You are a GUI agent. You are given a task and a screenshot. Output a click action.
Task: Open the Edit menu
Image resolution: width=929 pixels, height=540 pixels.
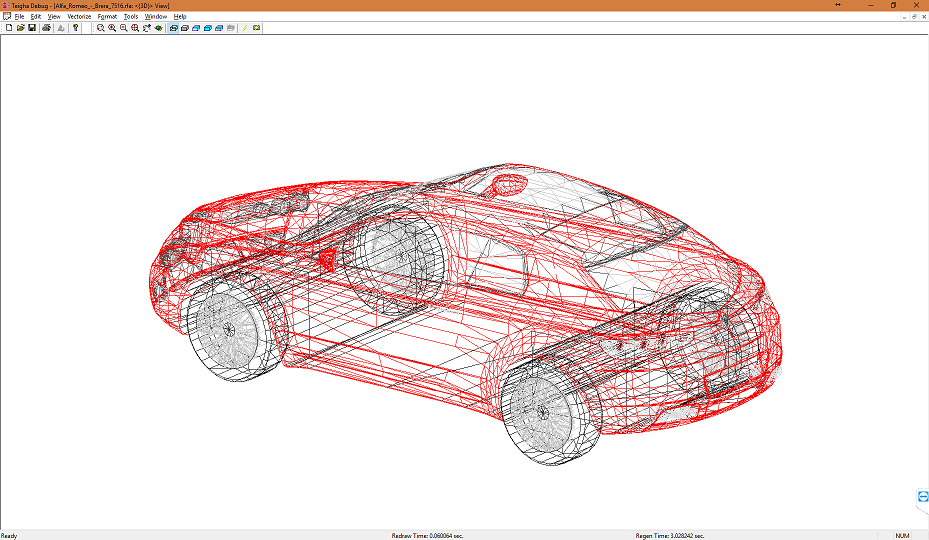pos(36,17)
